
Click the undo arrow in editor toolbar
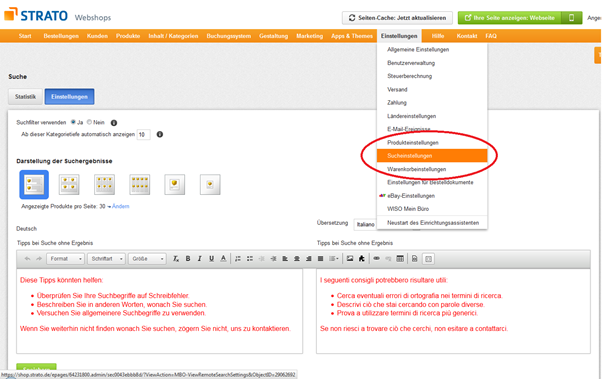(27, 259)
